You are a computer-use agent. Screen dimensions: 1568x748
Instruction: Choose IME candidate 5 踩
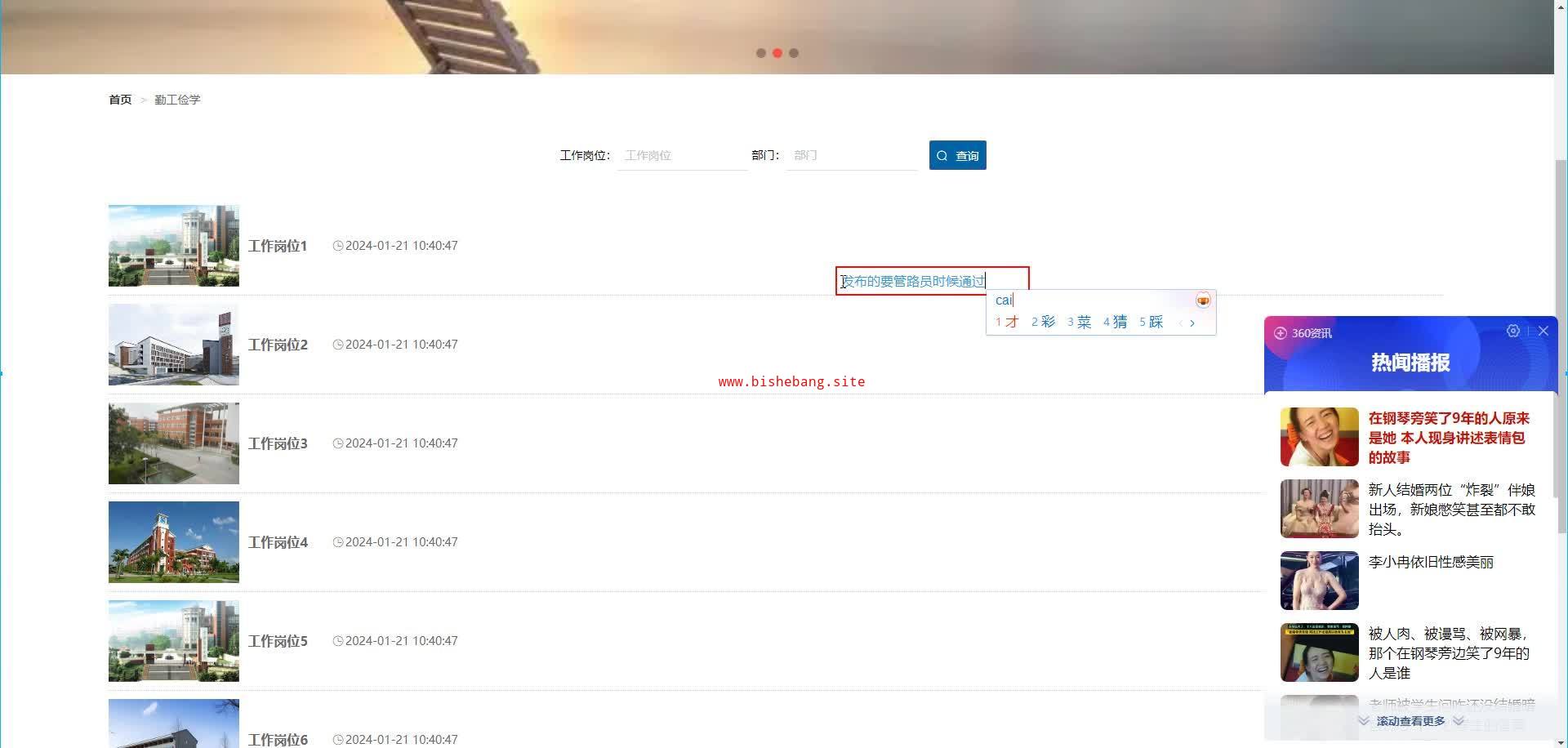pyautogui.click(x=1151, y=322)
